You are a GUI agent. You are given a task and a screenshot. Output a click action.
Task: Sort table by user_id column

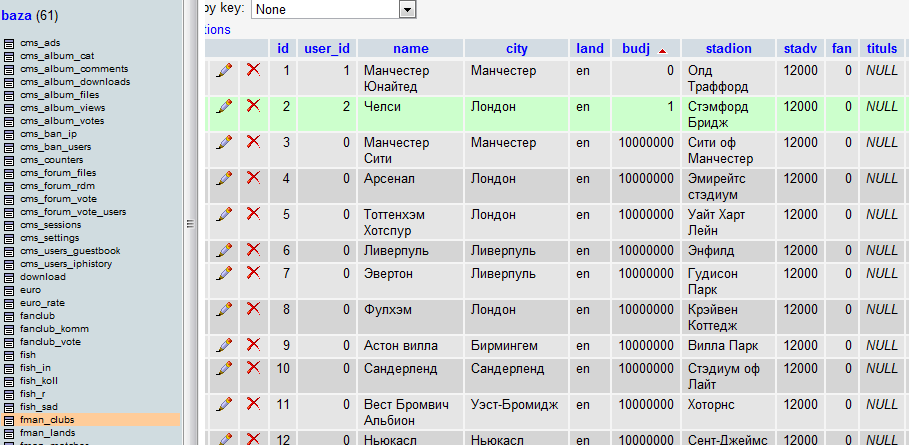point(327,49)
